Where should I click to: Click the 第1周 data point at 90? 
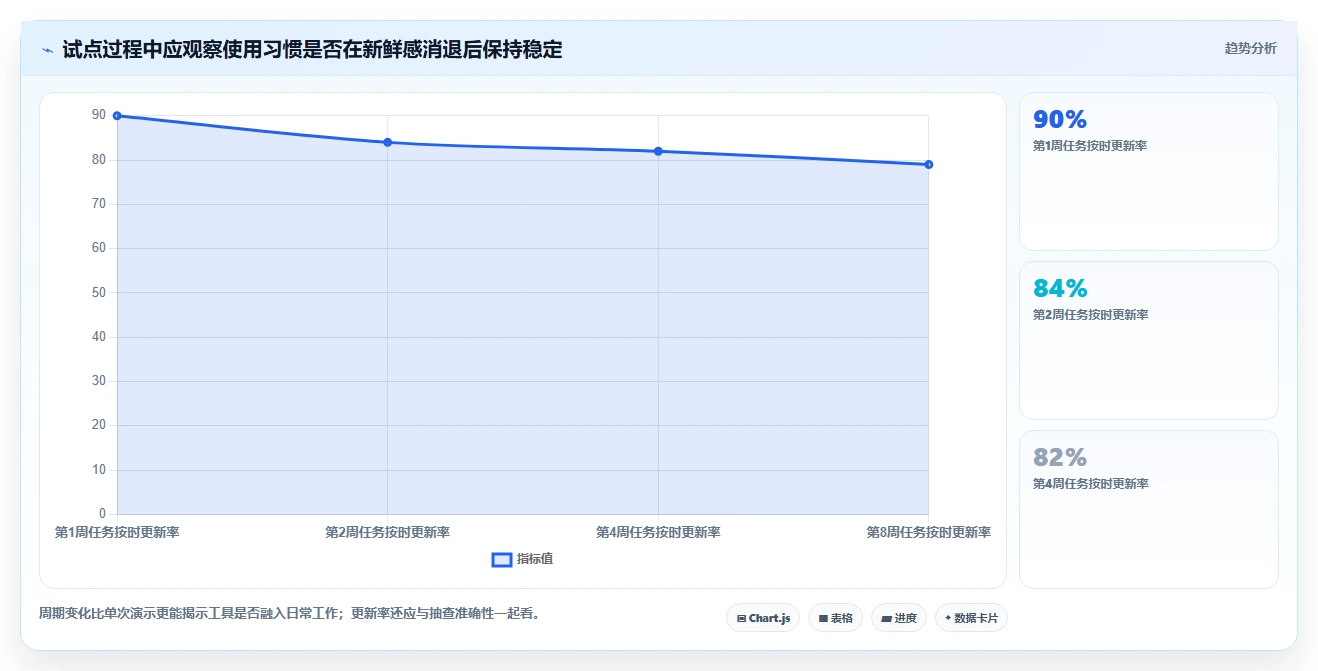point(117,116)
